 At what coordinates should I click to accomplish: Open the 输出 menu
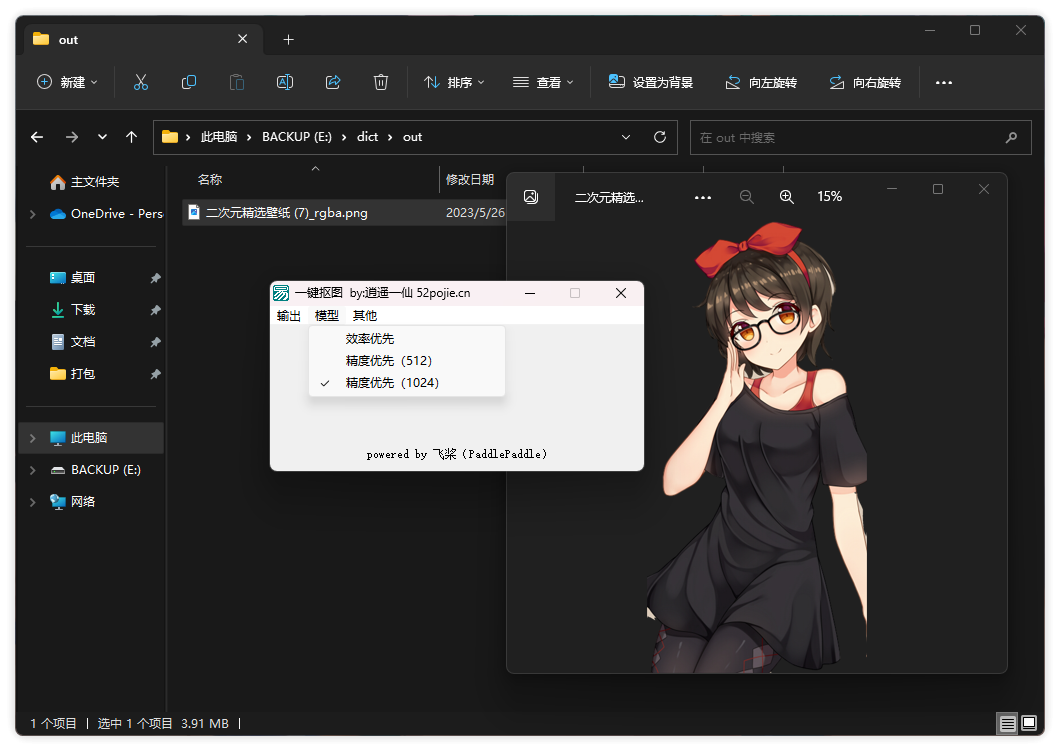pyautogui.click(x=288, y=316)
